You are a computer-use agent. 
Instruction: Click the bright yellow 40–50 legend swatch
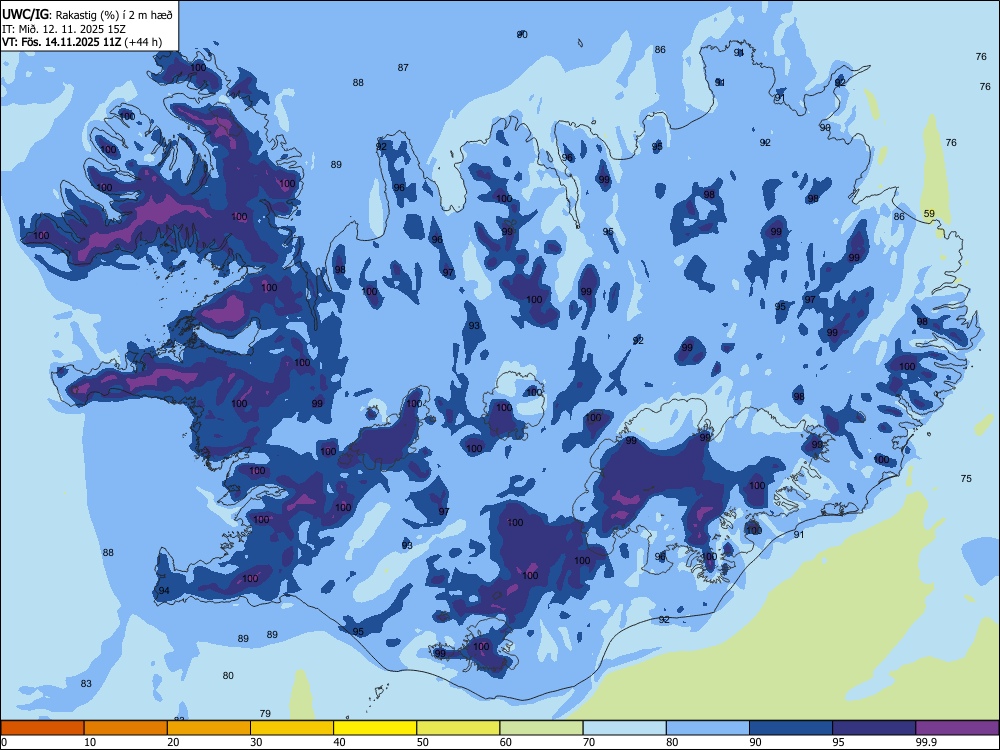[375, 728]
